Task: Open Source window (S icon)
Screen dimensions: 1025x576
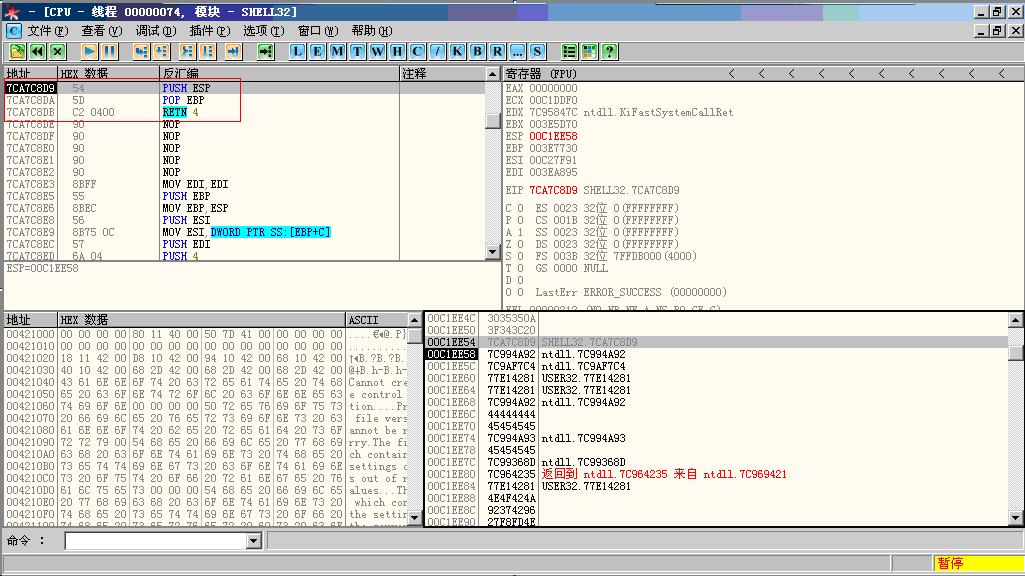Action: click(537, 52)
